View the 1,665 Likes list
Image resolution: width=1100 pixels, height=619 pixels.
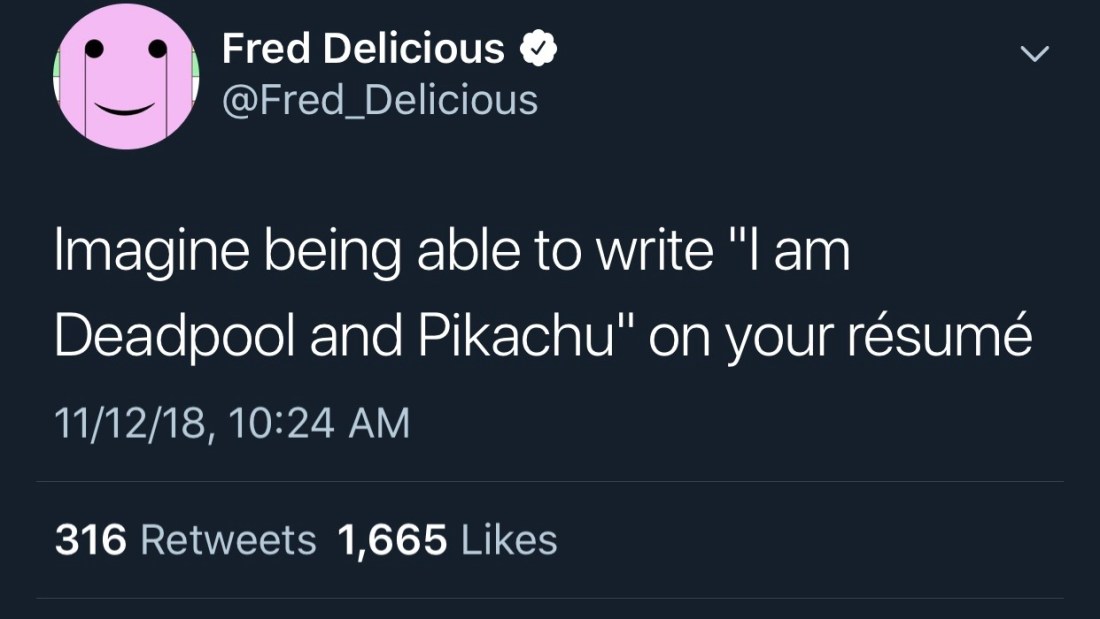[x=447, y=541]
